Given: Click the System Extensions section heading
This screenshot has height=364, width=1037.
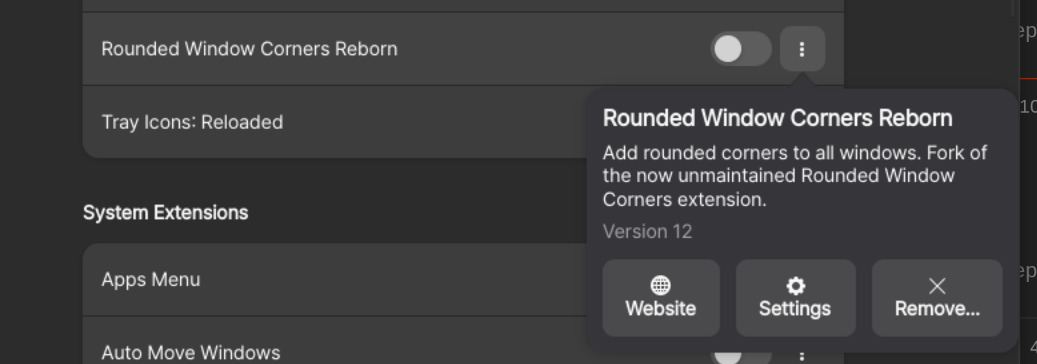Looking at the screenshot, I should [165, 212].
